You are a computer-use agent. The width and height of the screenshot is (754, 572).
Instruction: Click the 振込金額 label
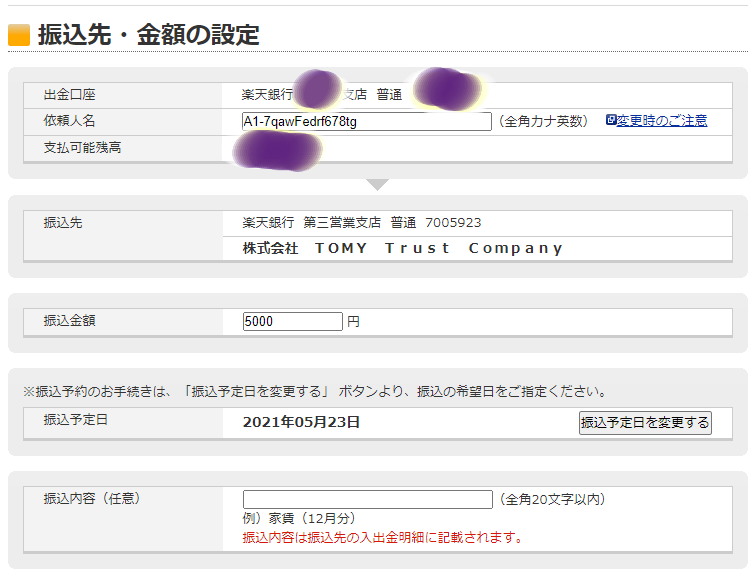pos(69,320)
